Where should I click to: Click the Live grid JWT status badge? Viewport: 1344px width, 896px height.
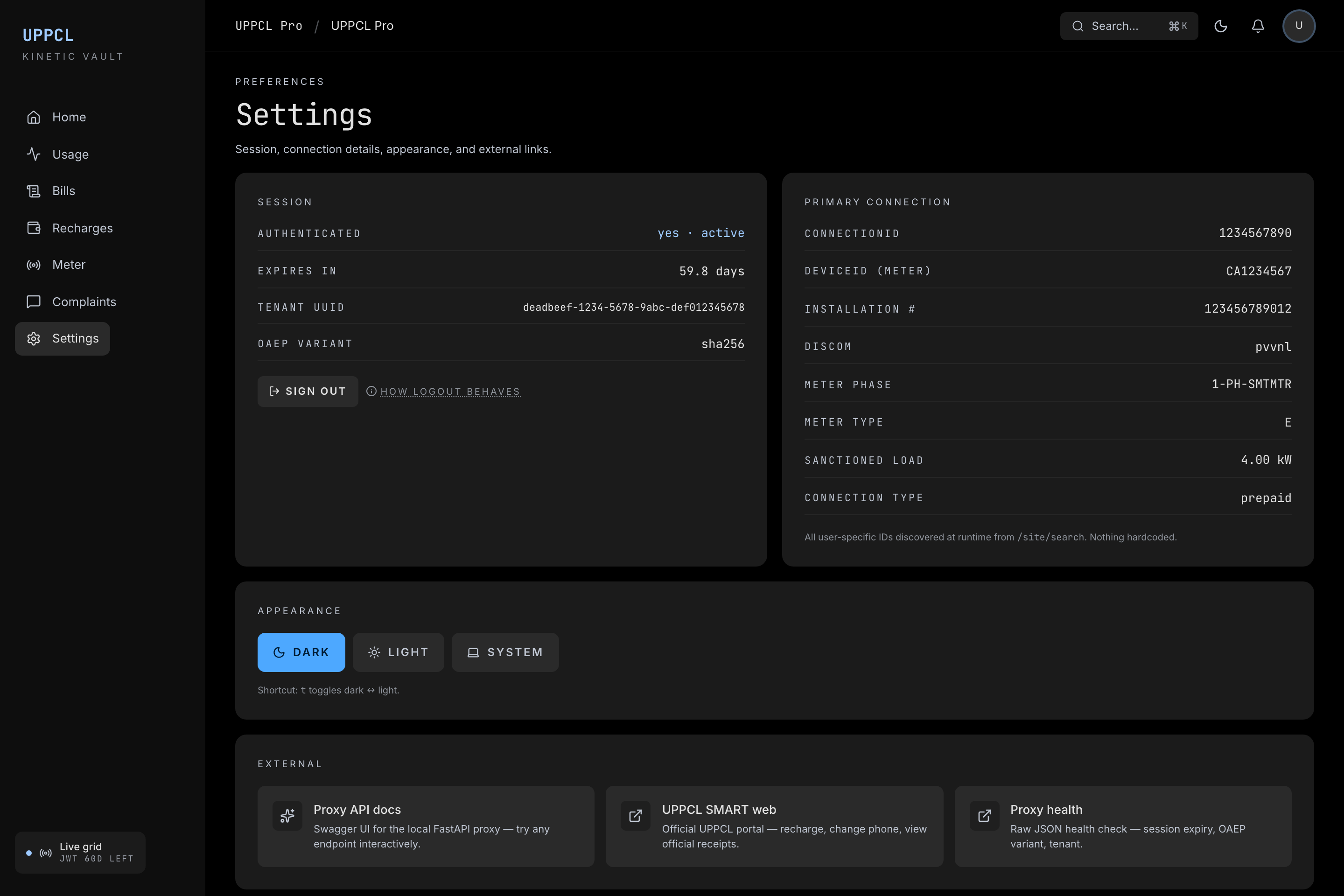click(80, 853)
